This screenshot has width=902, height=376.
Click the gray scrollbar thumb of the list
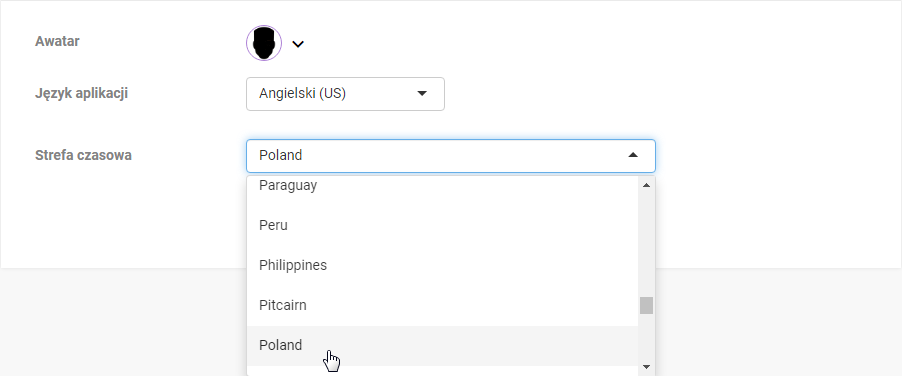(x=646, y=305)
